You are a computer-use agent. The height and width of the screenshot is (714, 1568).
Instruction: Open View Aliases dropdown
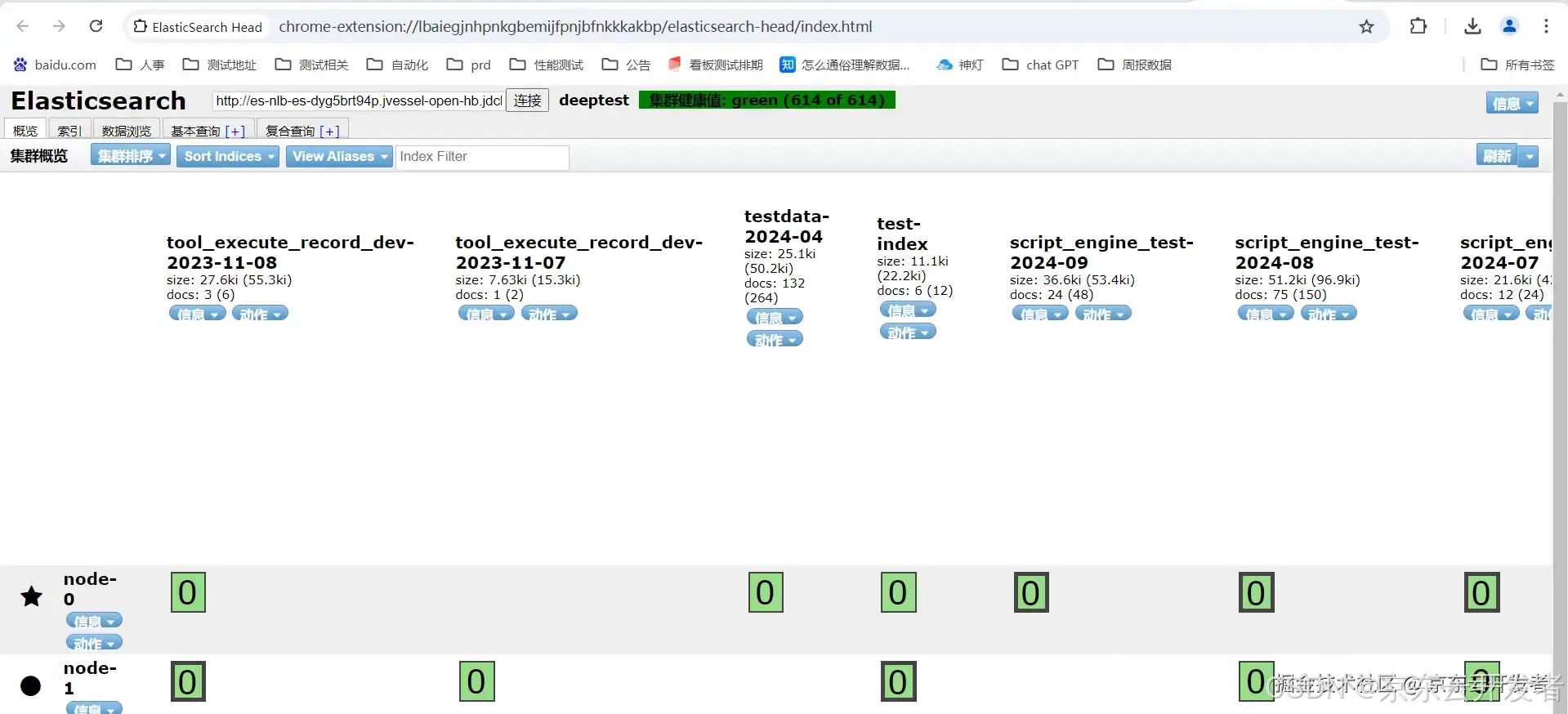[x=339, y=156]
